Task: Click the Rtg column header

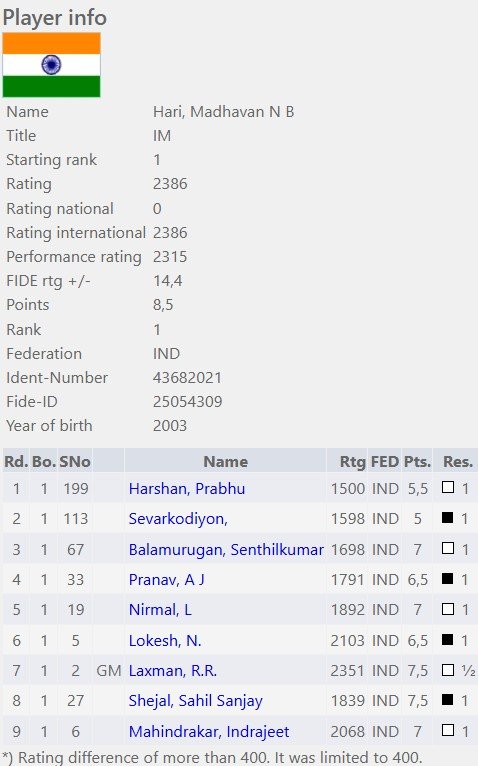Action: 352,462
